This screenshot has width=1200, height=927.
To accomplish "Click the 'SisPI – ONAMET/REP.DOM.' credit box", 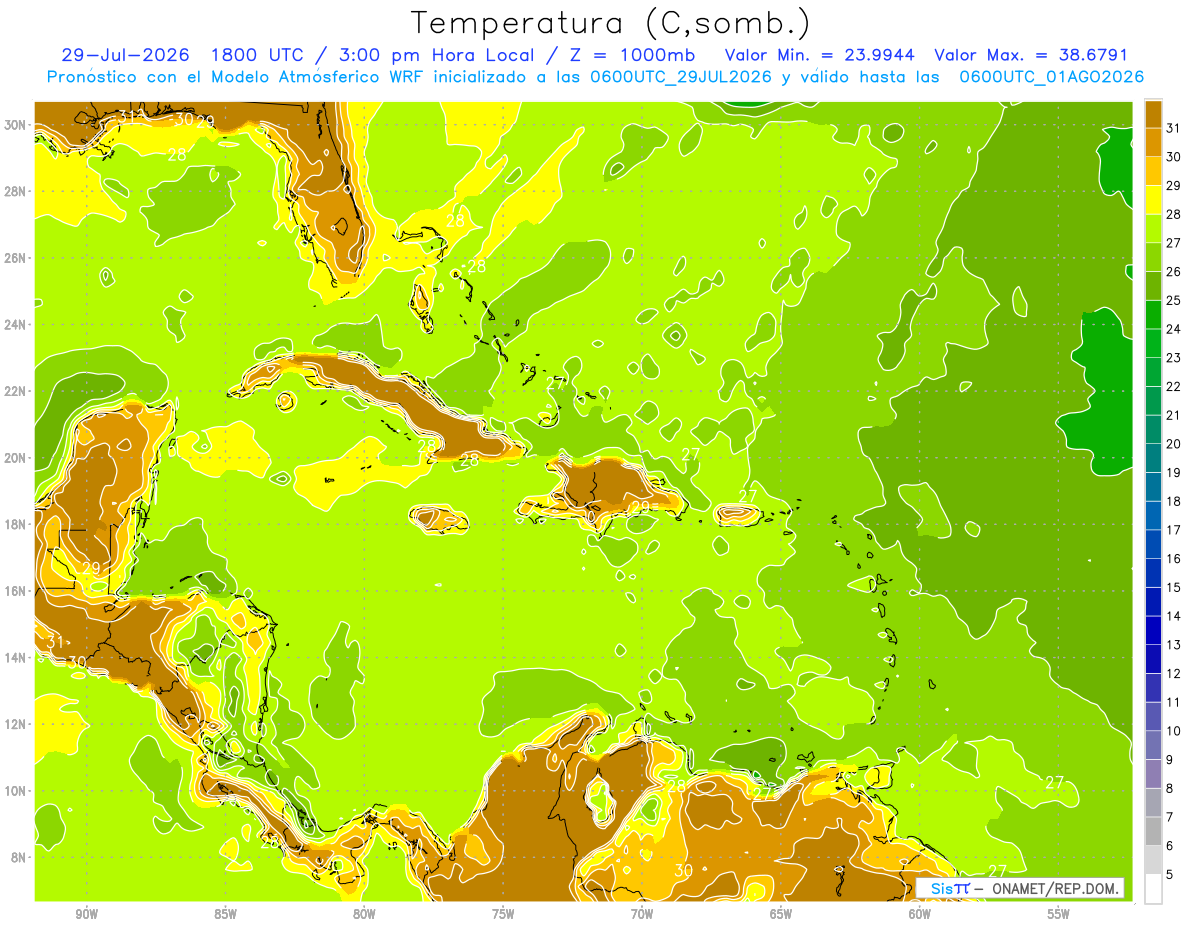I will (x=1020, y=888).
